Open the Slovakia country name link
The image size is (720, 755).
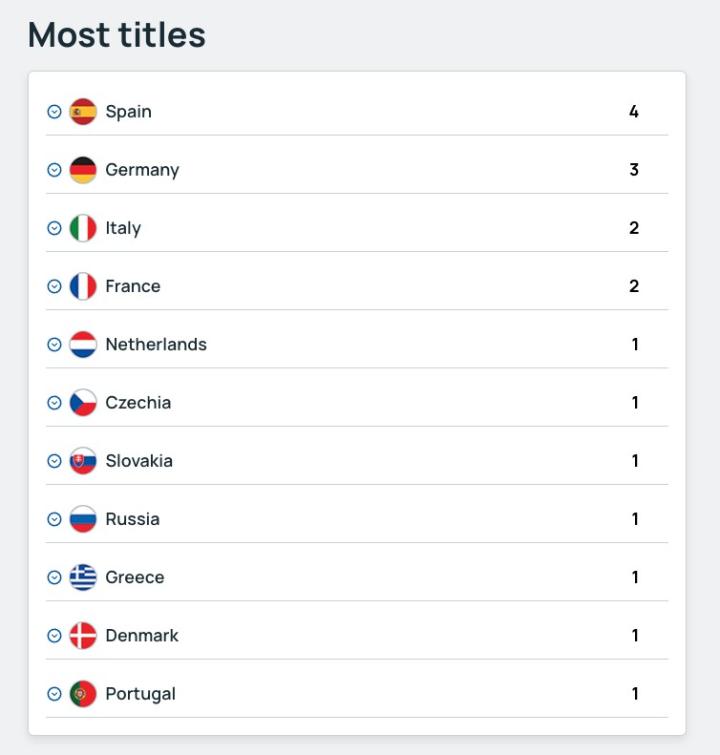tap(139, 461)
